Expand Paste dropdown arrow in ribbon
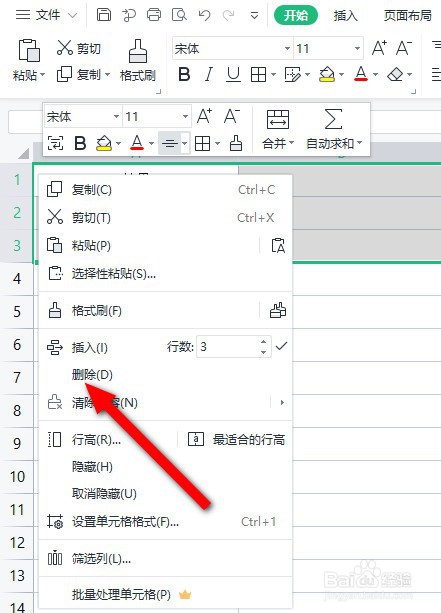The image size is (441, 613). click(x=43, y=75)
